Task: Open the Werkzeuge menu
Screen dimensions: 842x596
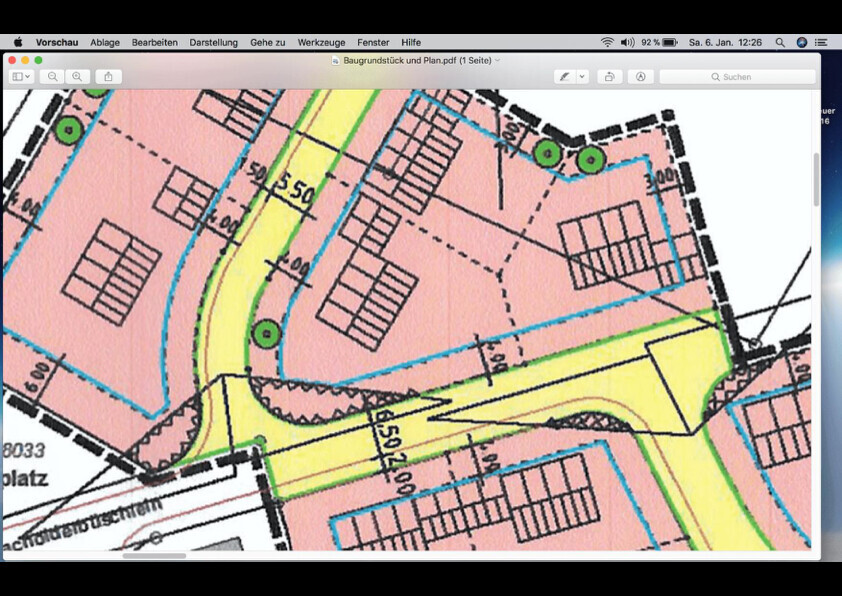Action: (x=321, y=43)
